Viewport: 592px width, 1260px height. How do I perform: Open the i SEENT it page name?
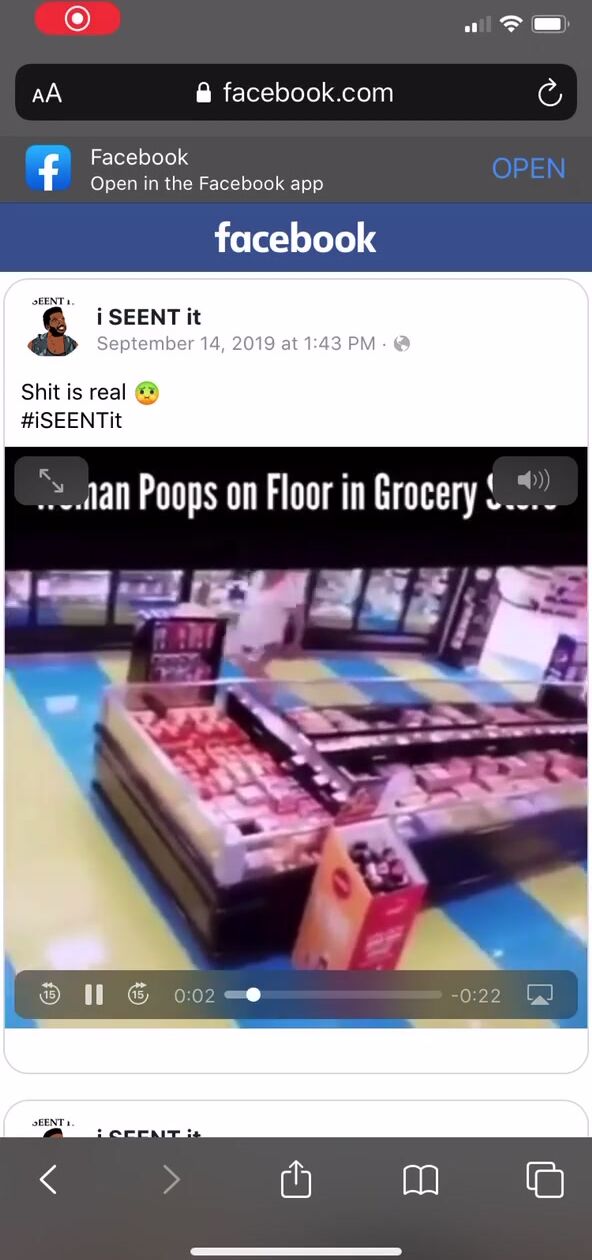coord(148,317)
